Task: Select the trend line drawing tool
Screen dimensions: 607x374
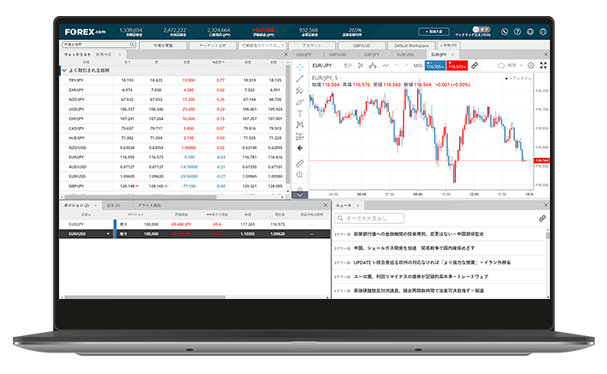Action: pos(300,79)
